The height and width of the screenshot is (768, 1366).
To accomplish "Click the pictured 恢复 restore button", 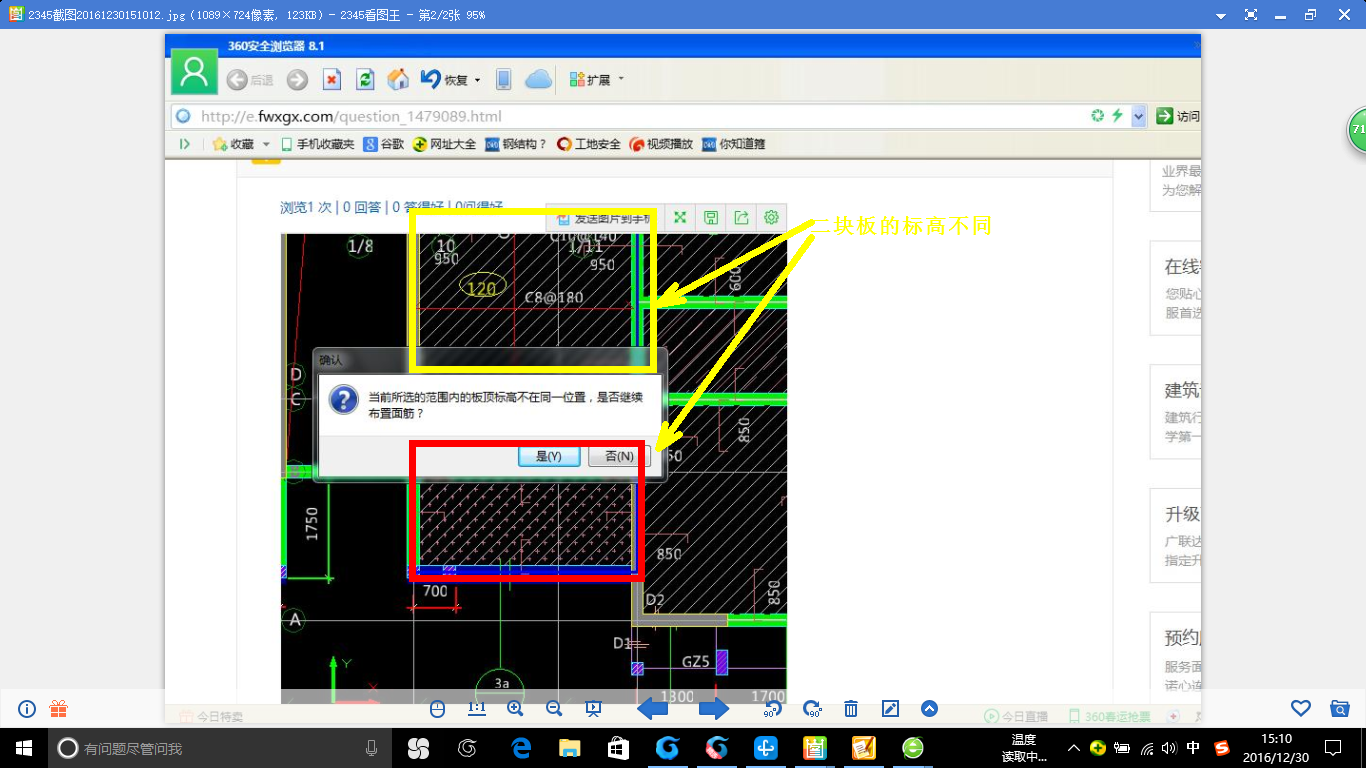I will pyautogui.click(x=444, y=80).
